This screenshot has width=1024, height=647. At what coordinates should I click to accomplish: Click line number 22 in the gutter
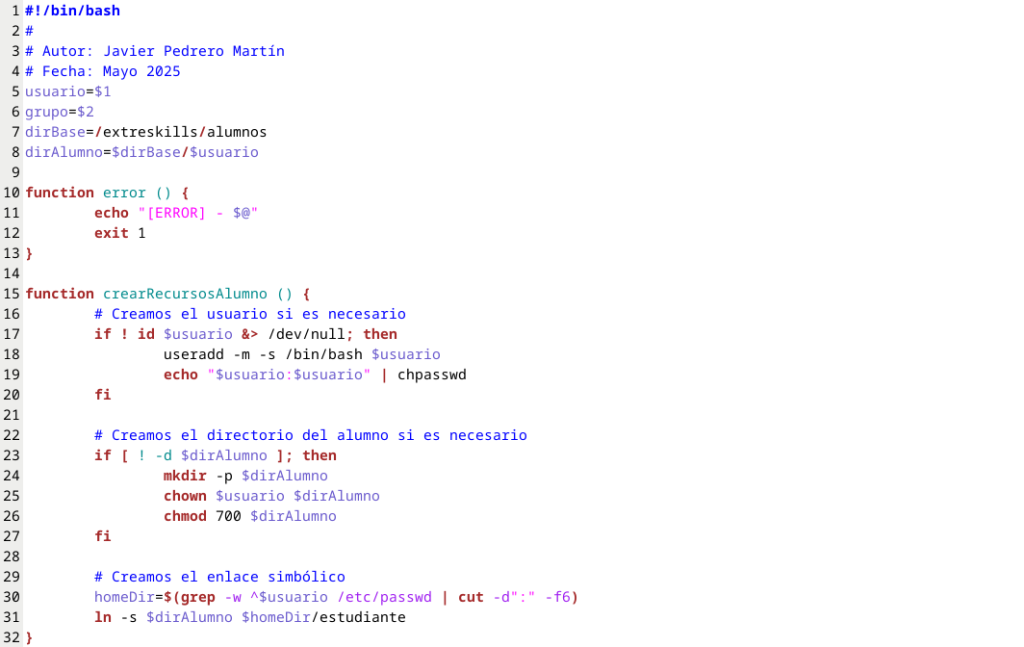point(12,435)
